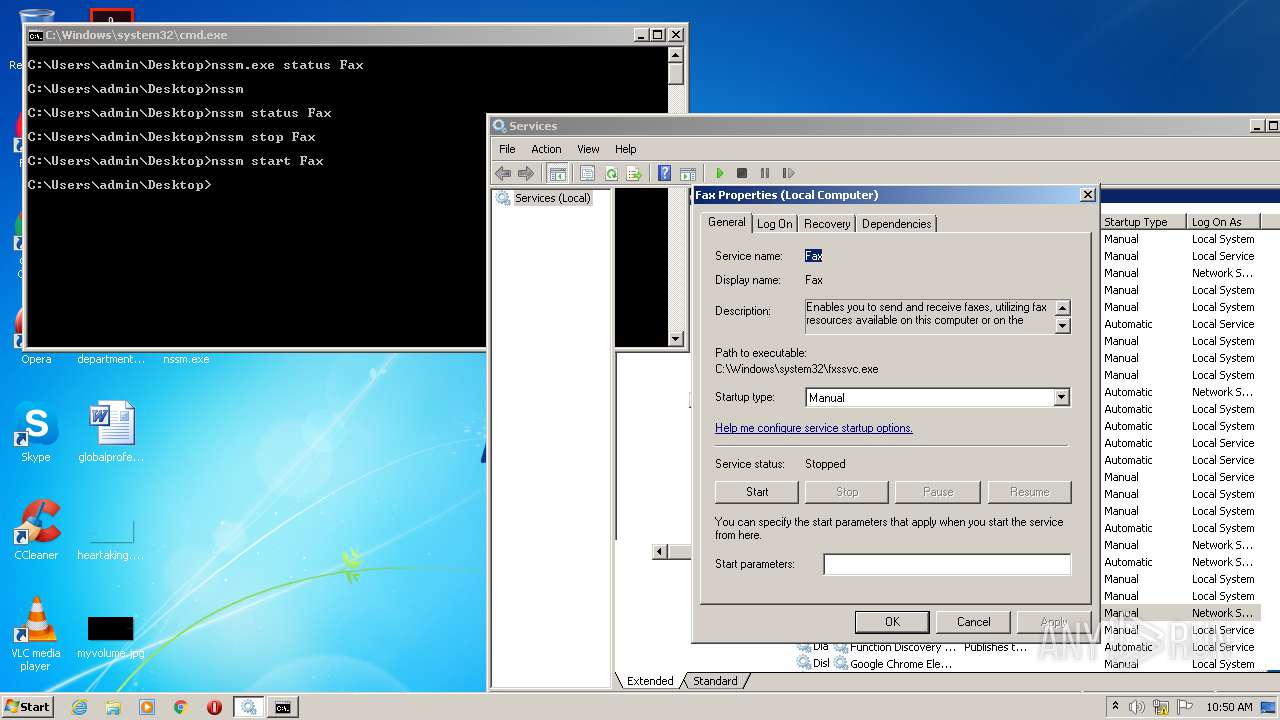Screen dimensions: 1280x720
Task: Click the Restart Service toolbar icon
Action: click(788, 173)
